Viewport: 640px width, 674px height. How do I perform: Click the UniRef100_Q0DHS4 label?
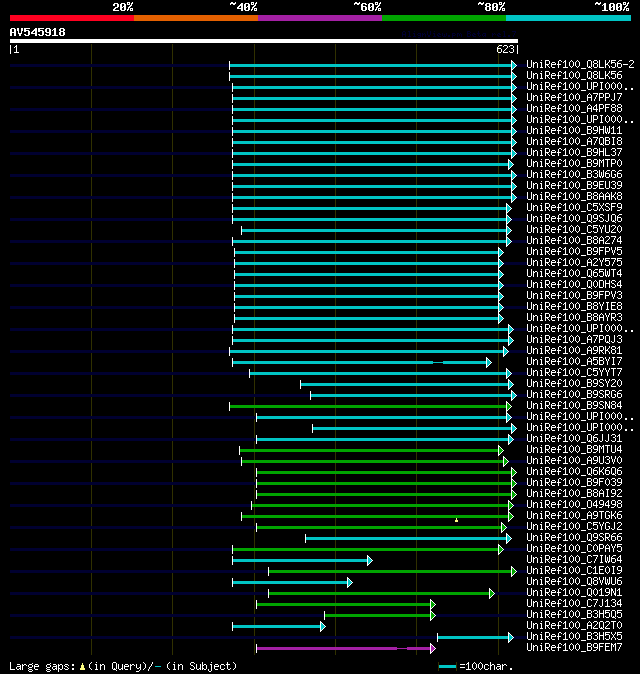tap(574, 285)
